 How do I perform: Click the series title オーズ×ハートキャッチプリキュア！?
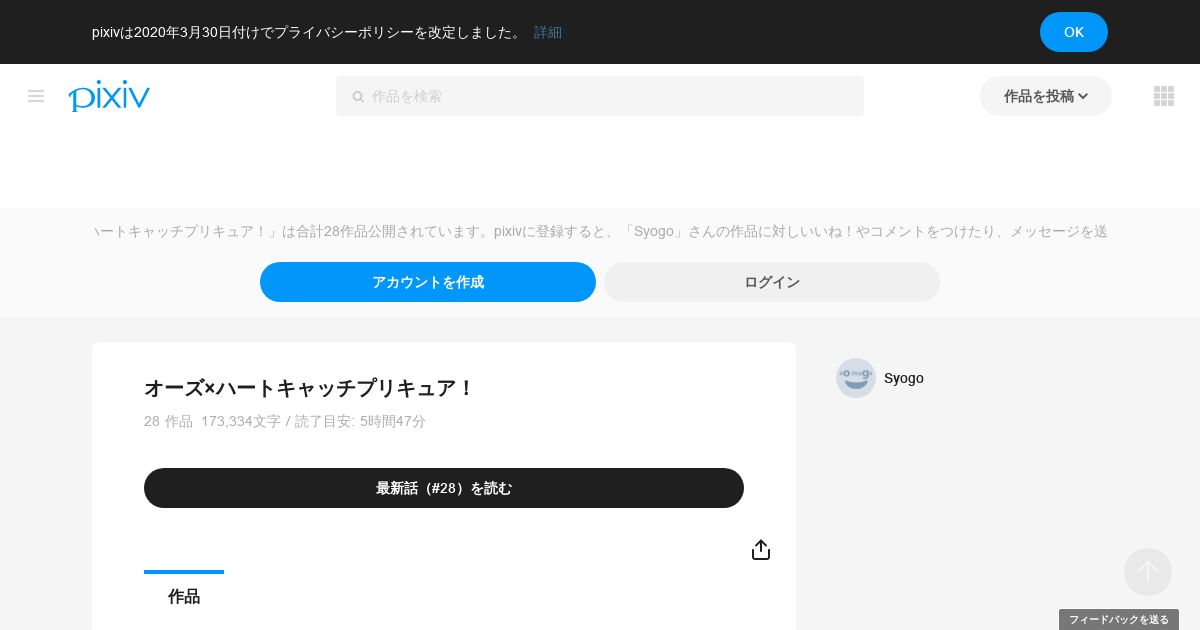tap(309, 388)
